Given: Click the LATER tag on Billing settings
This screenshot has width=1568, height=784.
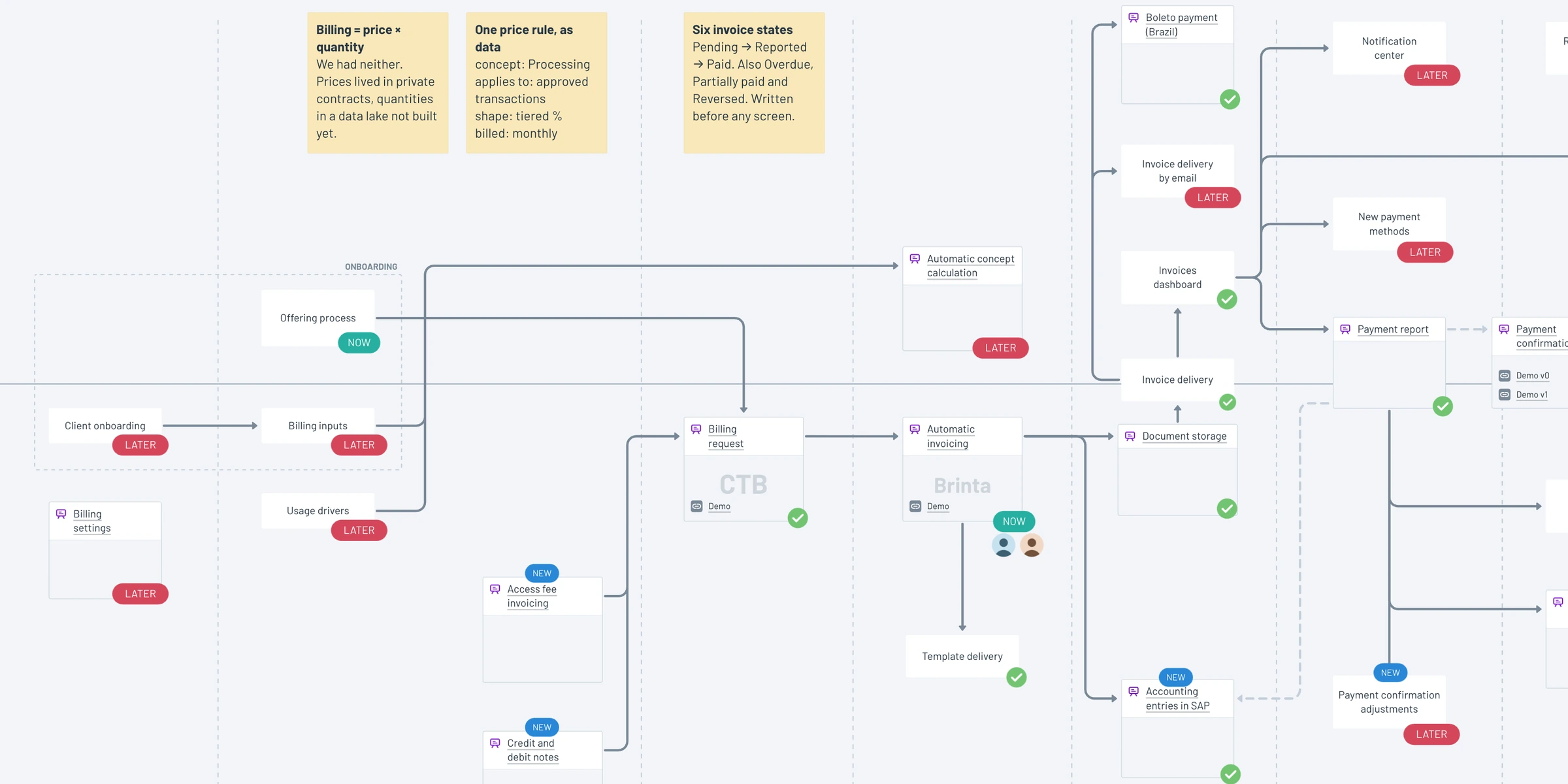Looking at the screenshot, I should pyautogui.click(x=140, y=594).
